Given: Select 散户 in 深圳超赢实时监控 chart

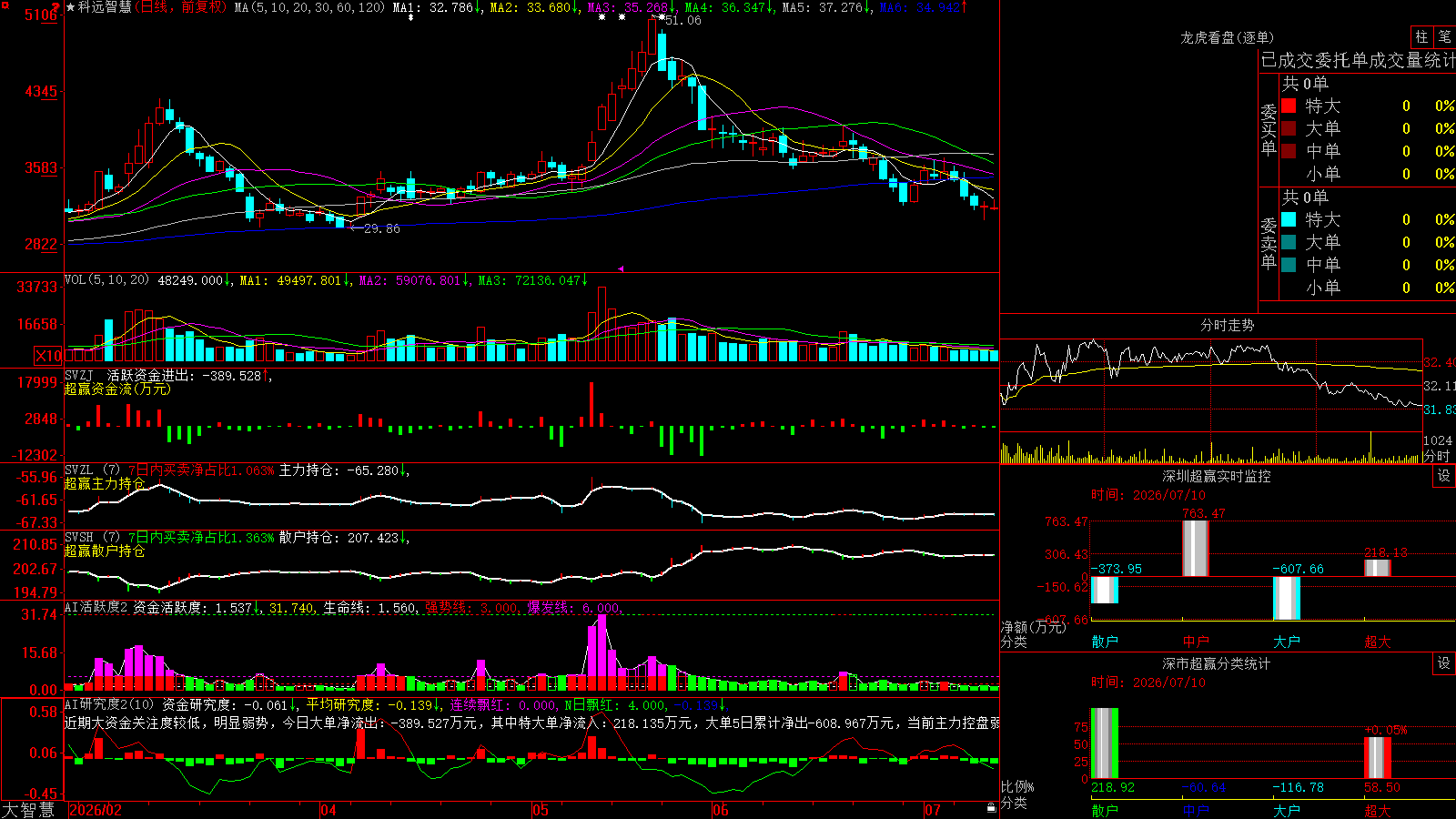Looking at the screenshot, I should [x=1105, y=642].
